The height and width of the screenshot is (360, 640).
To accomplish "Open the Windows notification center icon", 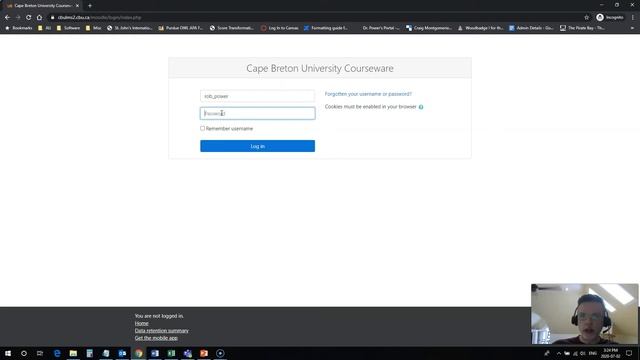I will (x=629, y=353).
